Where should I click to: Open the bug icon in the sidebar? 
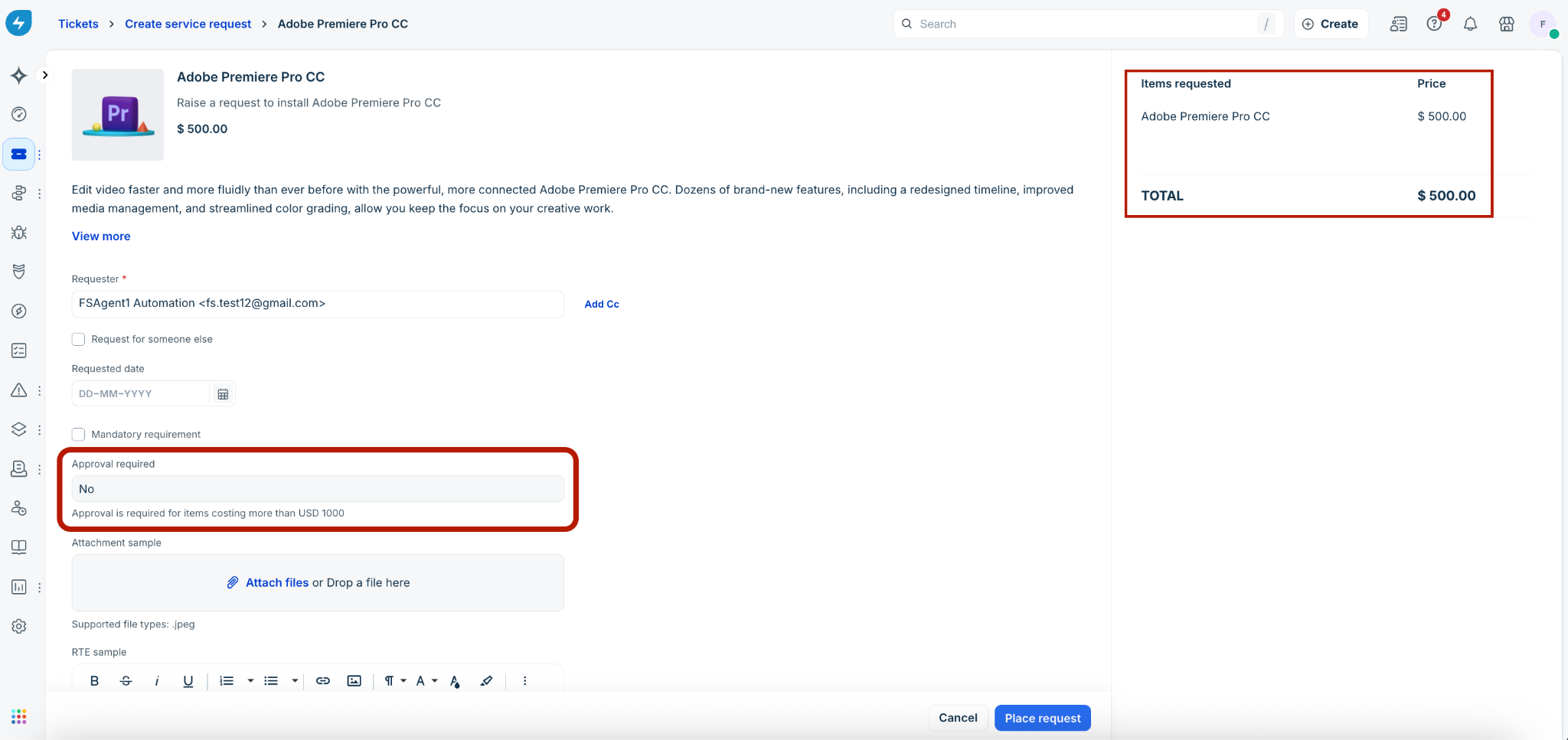19,233
